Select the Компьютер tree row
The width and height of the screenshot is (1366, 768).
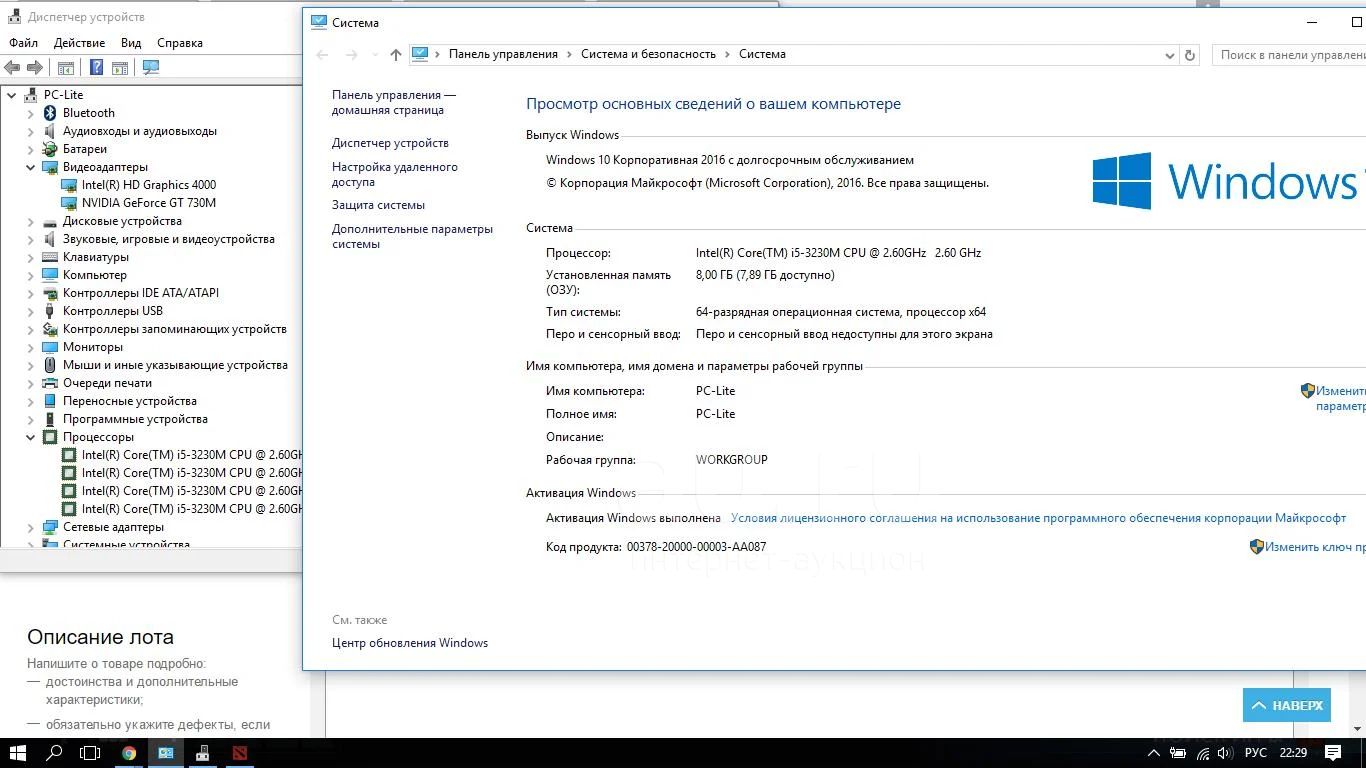95,275
